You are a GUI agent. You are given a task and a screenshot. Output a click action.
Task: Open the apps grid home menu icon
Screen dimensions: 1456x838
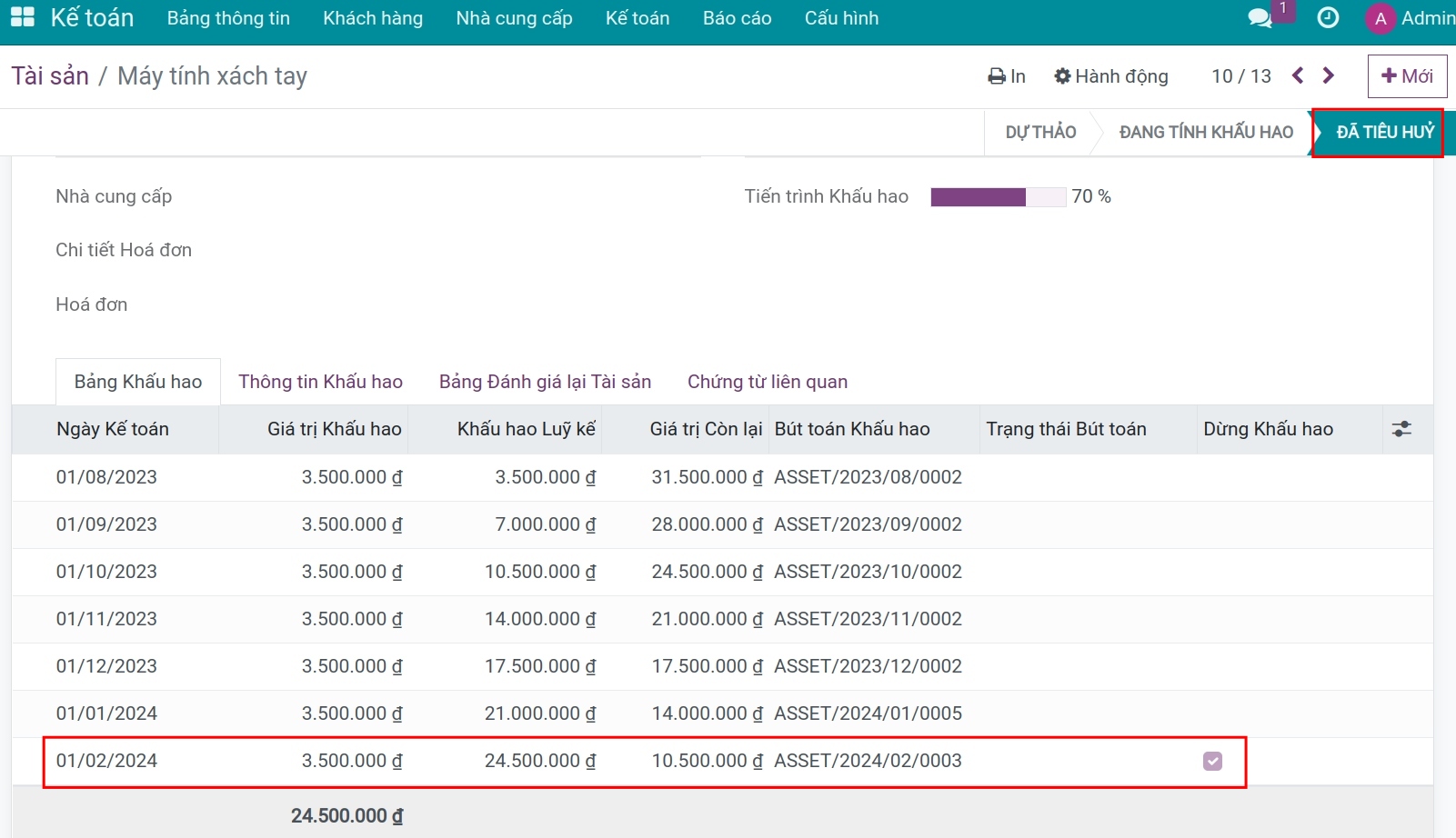tap(22, 17)
